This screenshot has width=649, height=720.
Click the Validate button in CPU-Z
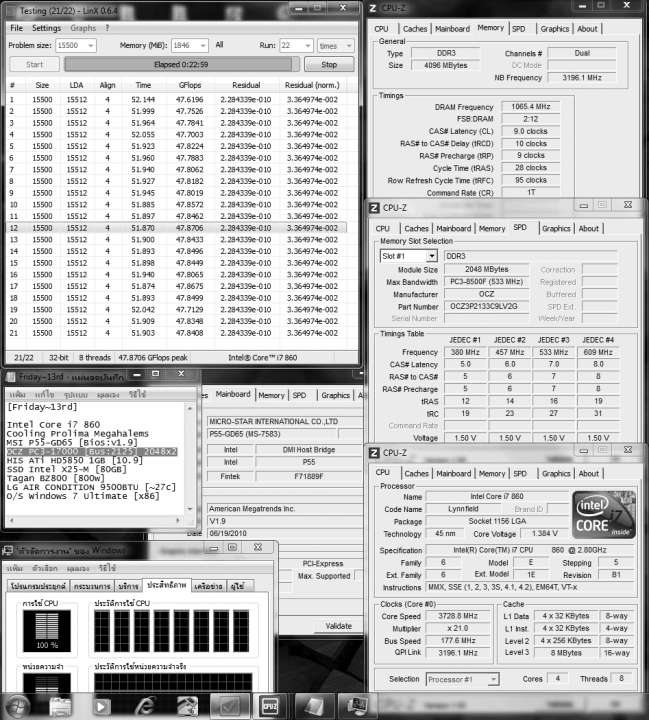pos(339,626)
